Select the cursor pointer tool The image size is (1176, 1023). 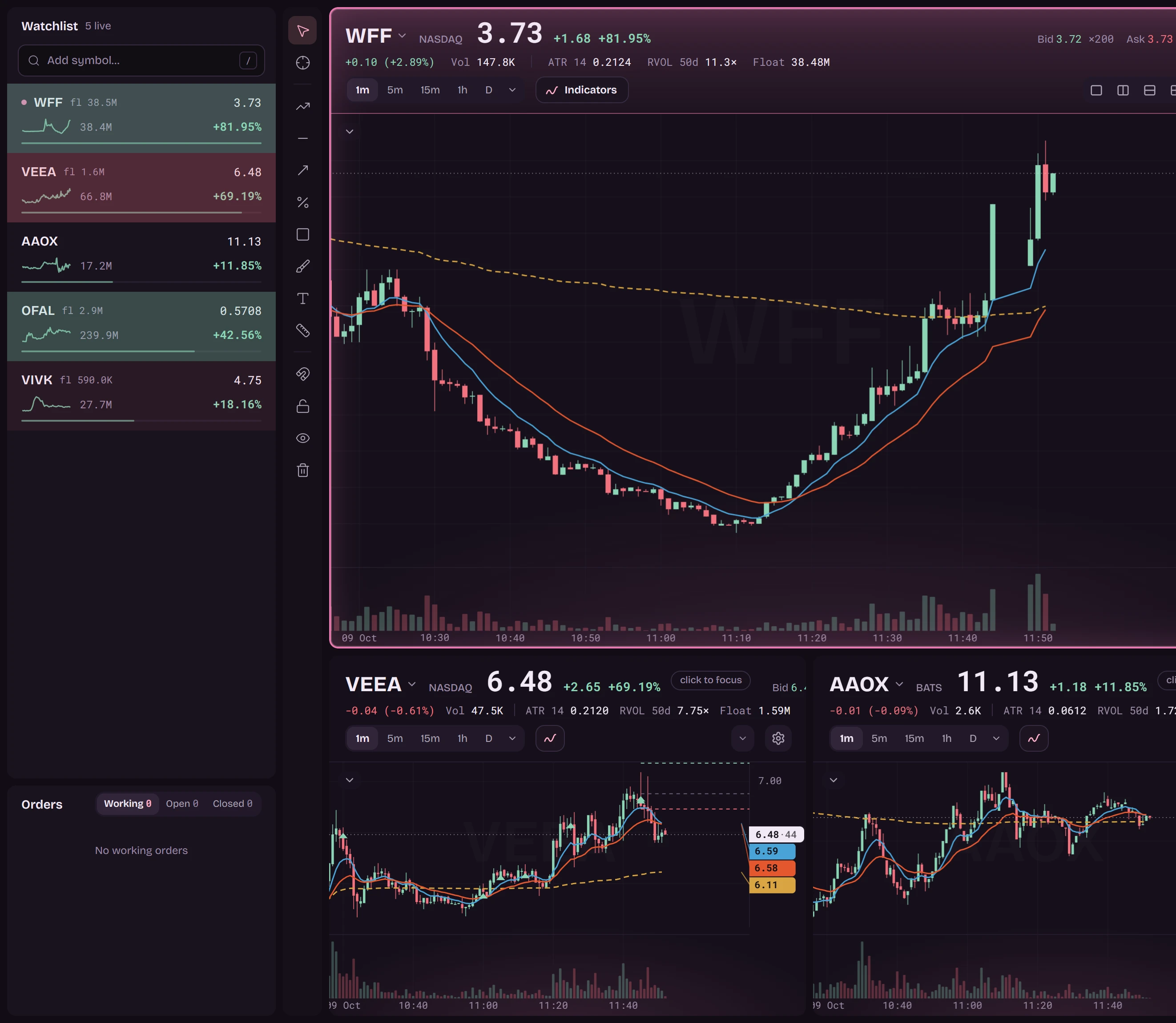302,30
